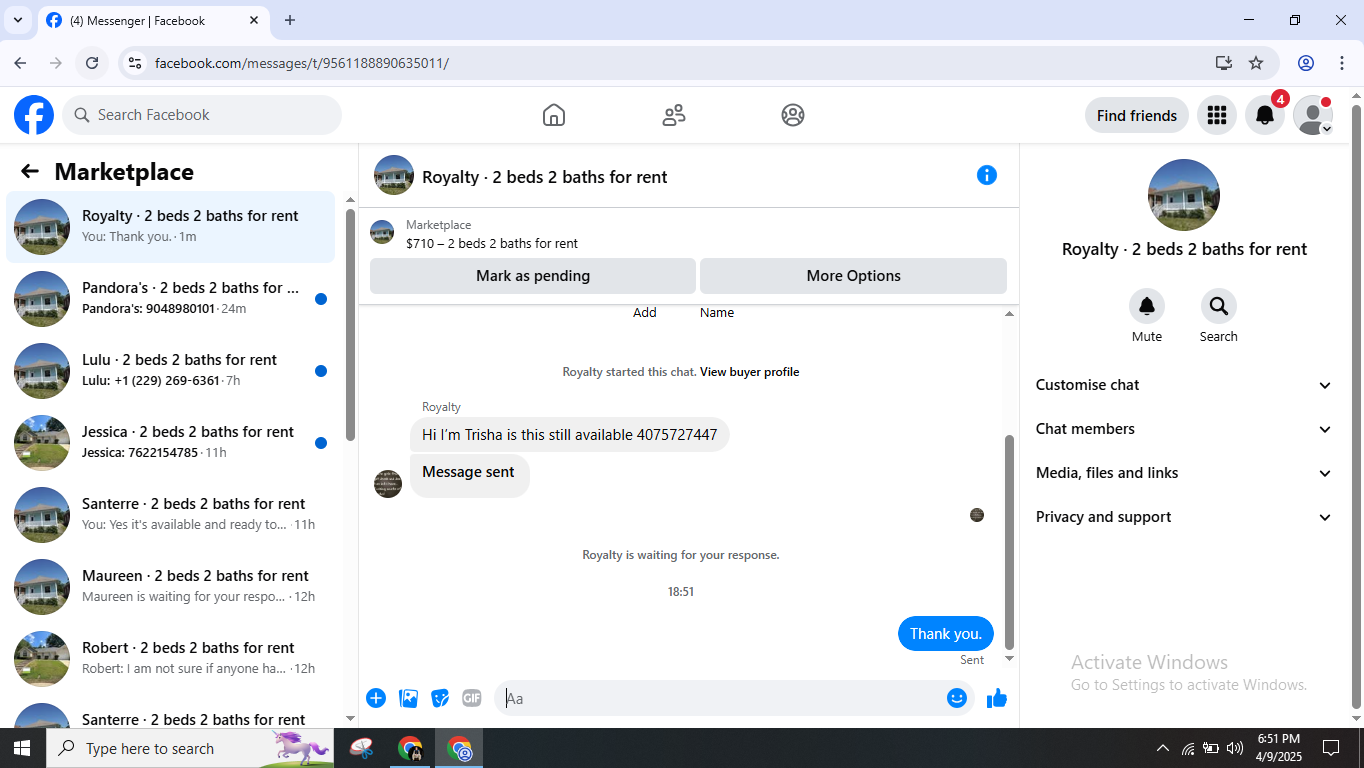Search in conversation with the magnifier icon

point(1219,306)
